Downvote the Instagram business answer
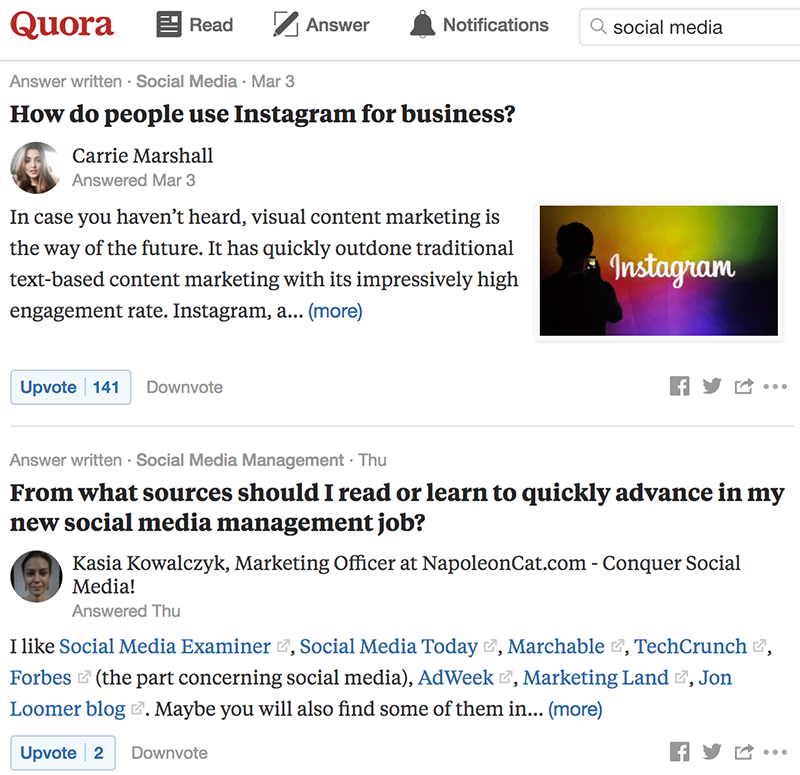800x775 pixels. pyautogui.click(x=184, y=387)
